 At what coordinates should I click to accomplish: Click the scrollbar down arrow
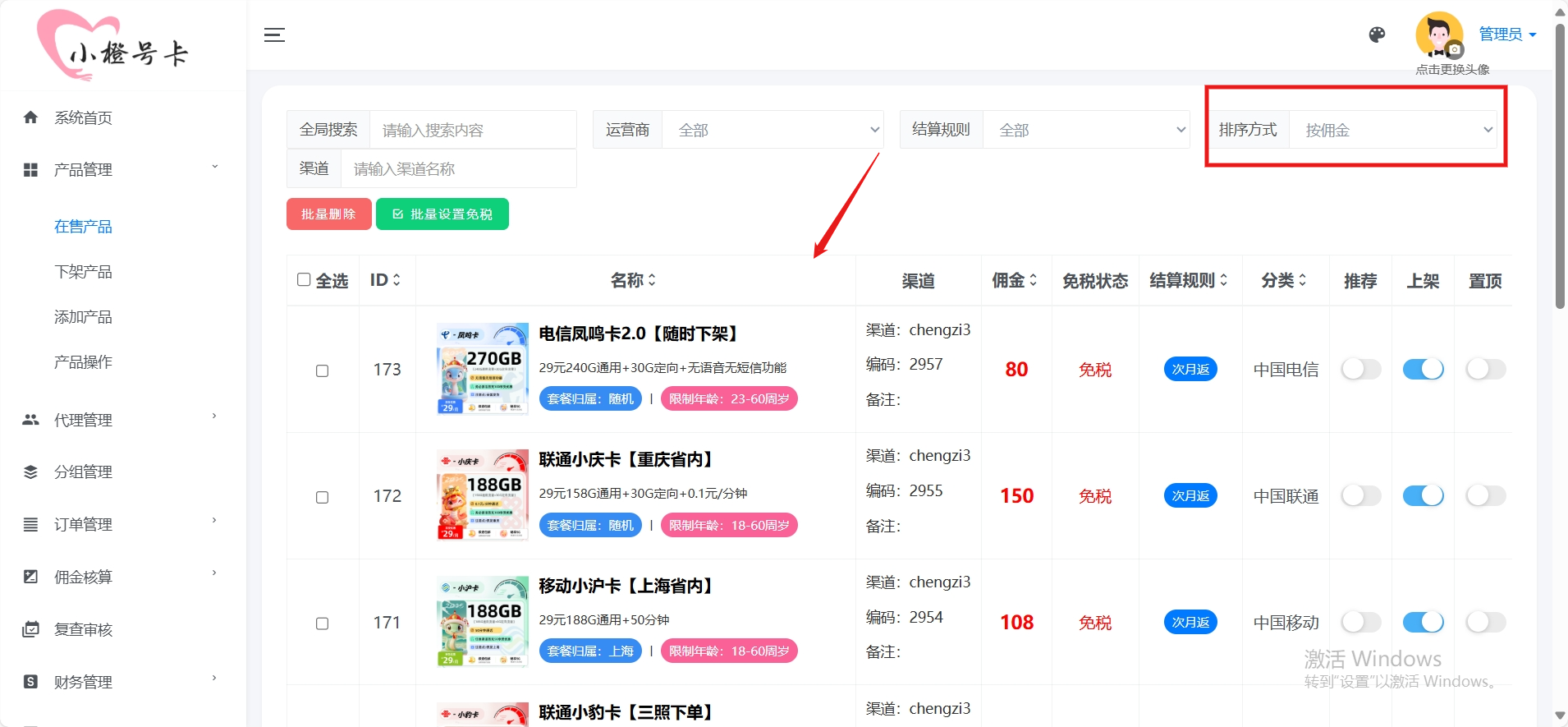(1560, 715)
